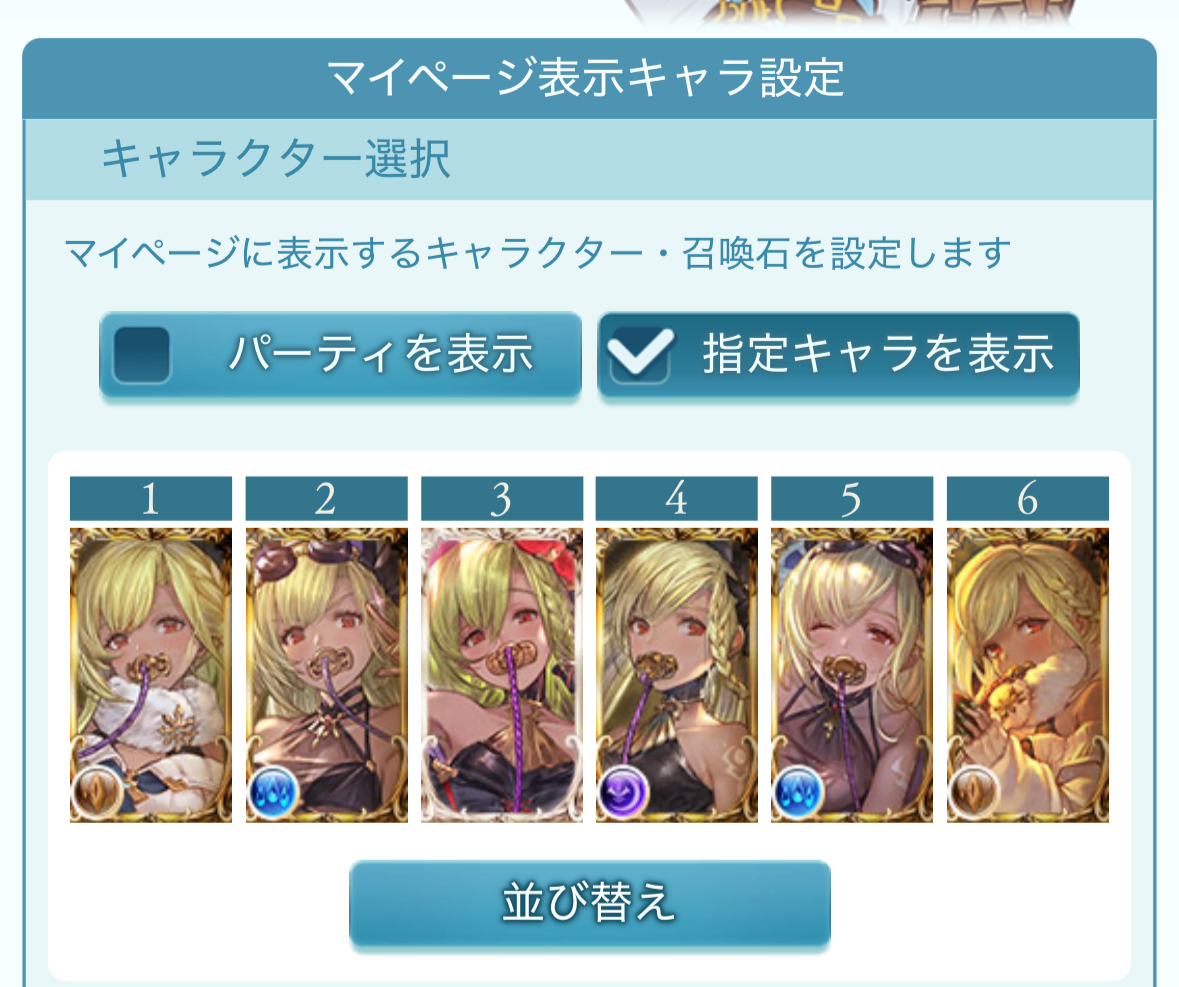Select the character card in slot 6
This screenshot has width=1179, height=987.
tap(1028, 675)
